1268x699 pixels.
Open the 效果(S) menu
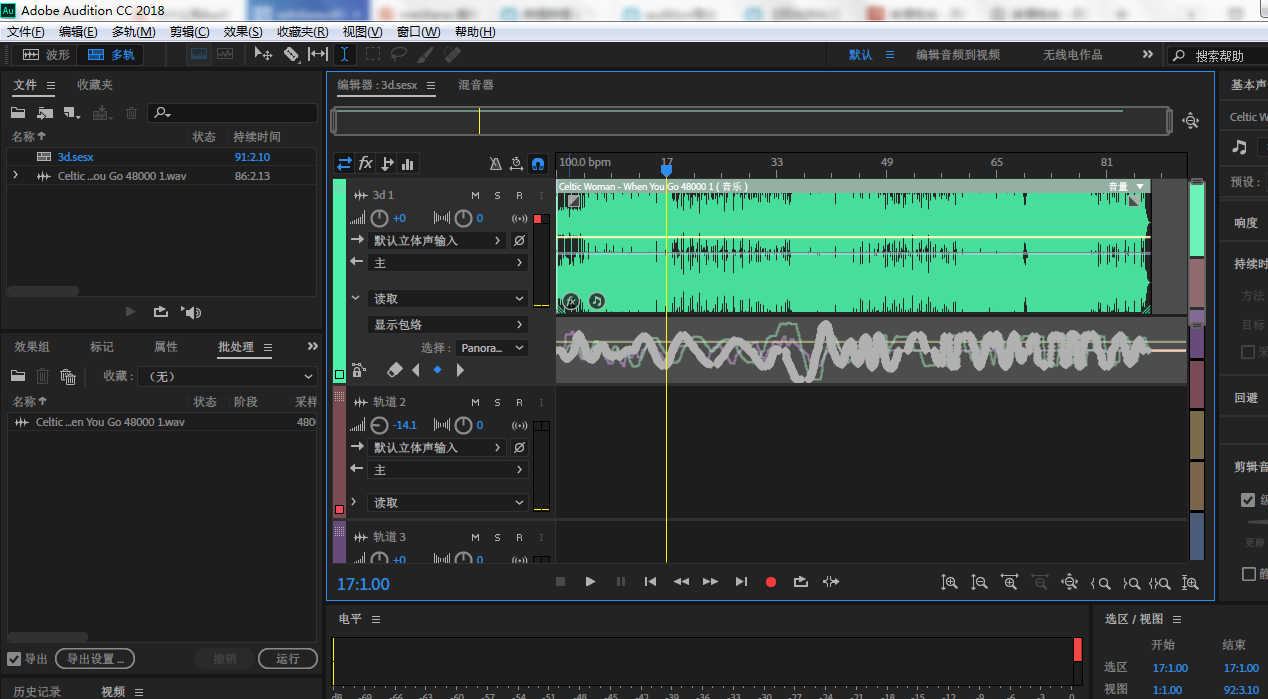click(x=243, y=32)
